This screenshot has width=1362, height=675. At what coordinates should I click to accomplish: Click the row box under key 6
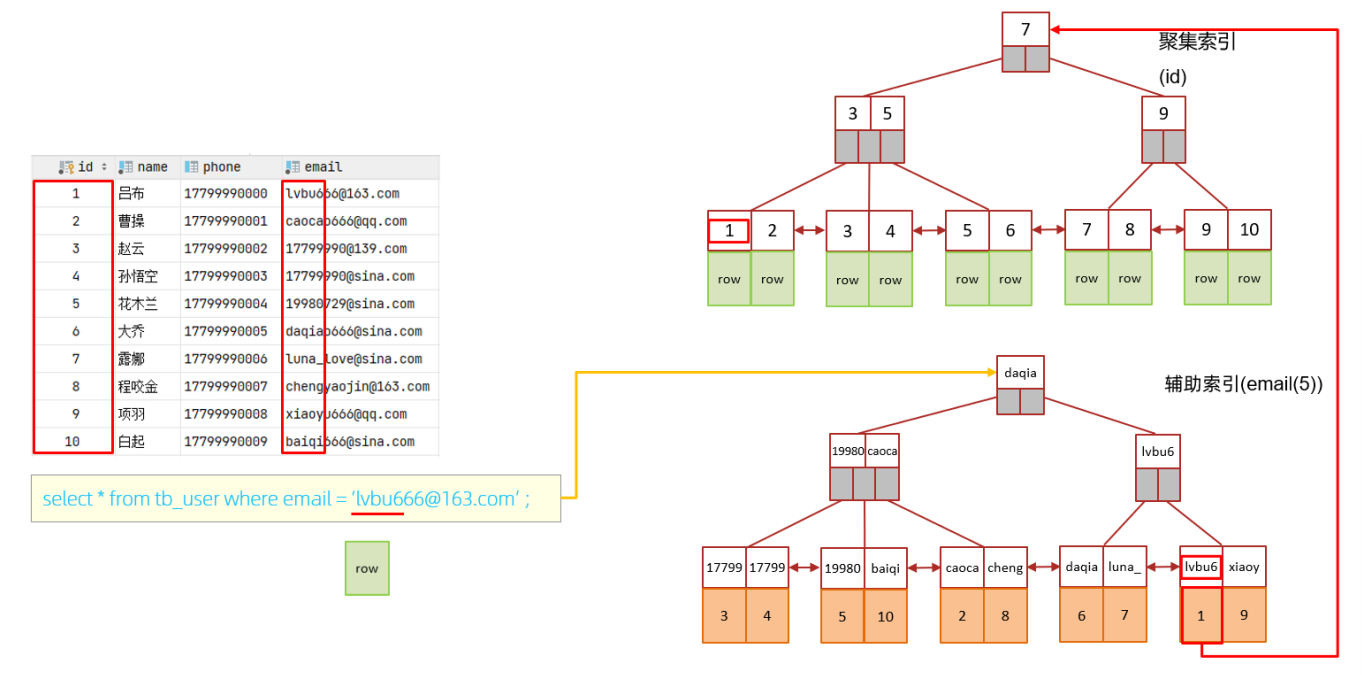tap(1010, 278)
